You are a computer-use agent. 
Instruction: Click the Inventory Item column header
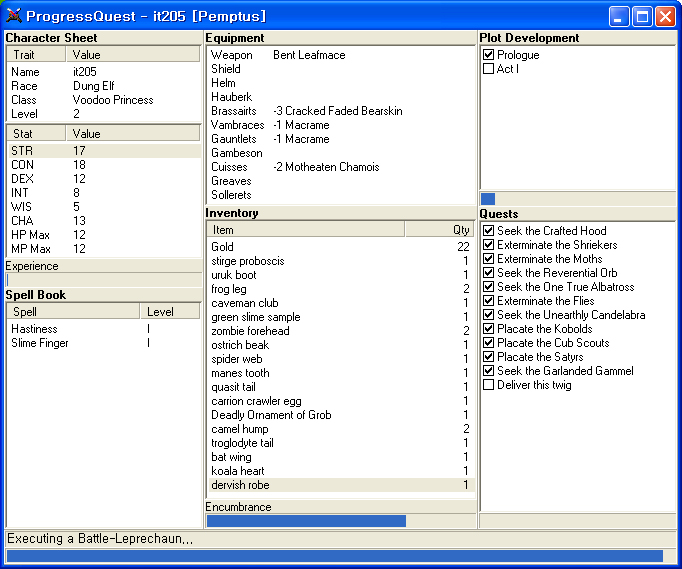[x=306, y=230]
